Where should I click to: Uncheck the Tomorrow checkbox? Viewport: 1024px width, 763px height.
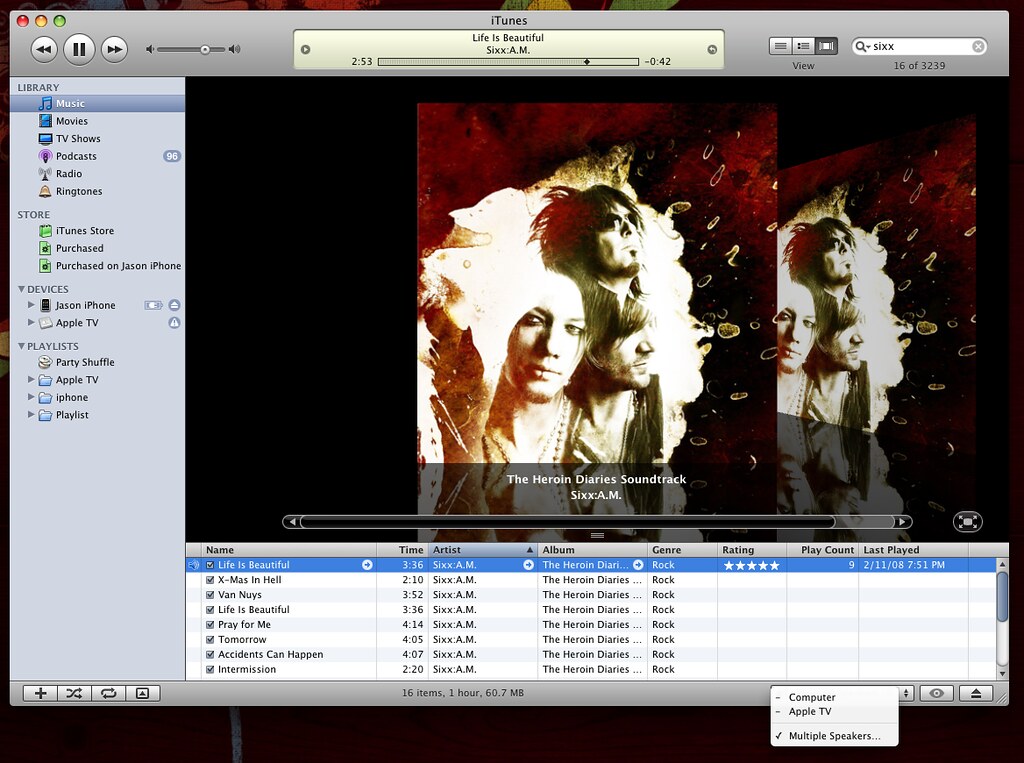(x=210, y=640)
